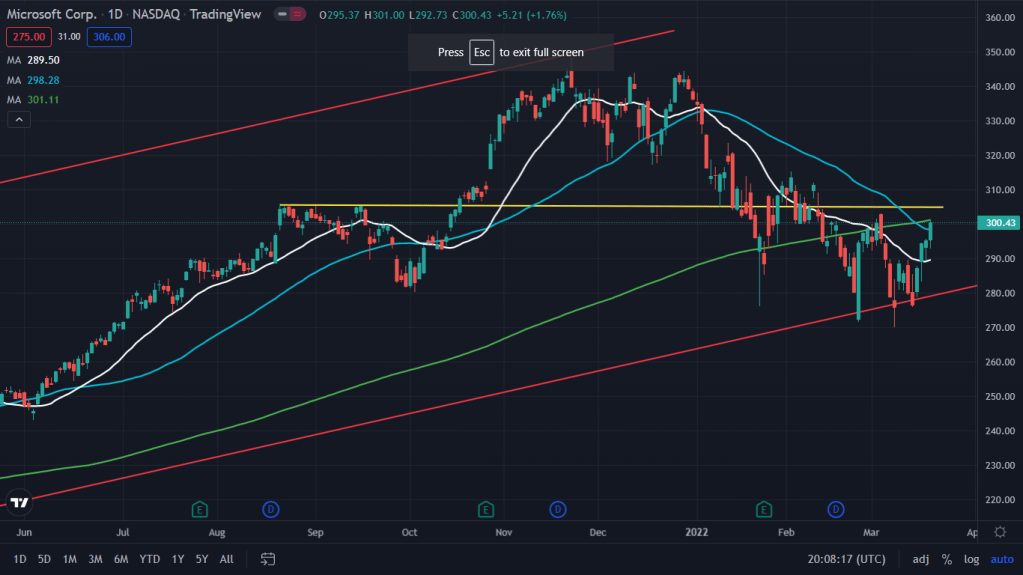
Task: Click the February dividend D marker
Action: coord(836,510)
